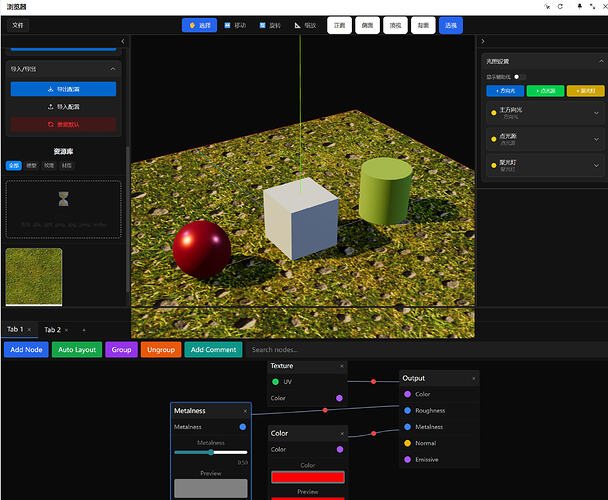The image size is (608, 500).
Task: Add a 方向光 directional light
Action: pyautogui.click(x=505, y=91)
